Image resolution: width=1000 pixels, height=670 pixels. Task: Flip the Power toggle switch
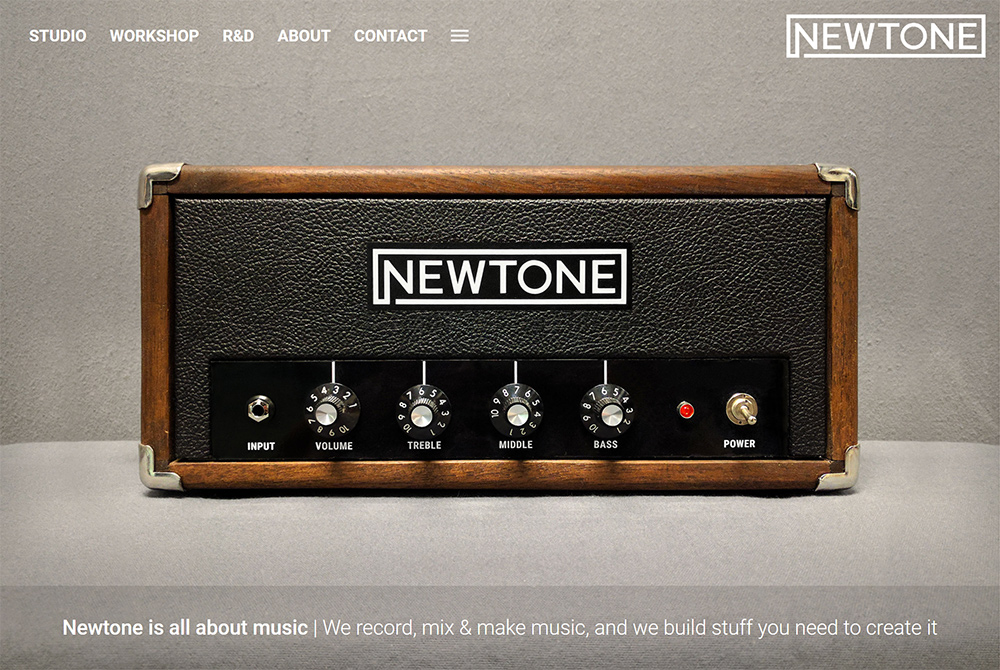tap(742, 408)
